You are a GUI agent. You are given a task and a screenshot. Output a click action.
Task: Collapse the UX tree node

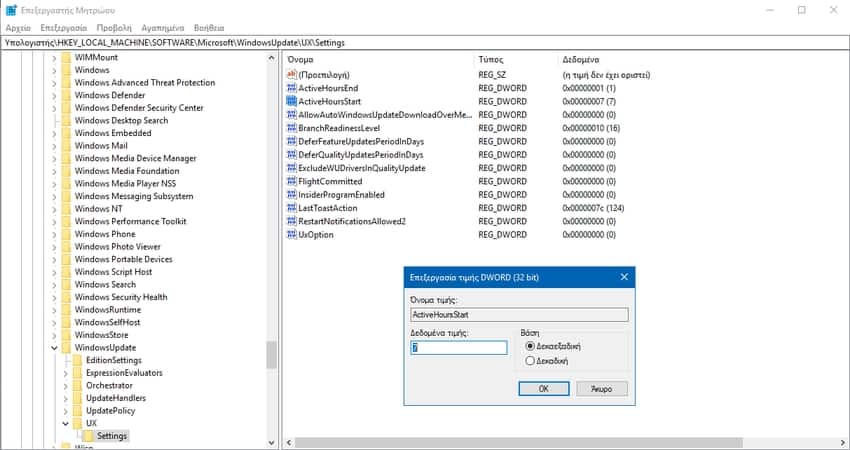coord(66,423)
